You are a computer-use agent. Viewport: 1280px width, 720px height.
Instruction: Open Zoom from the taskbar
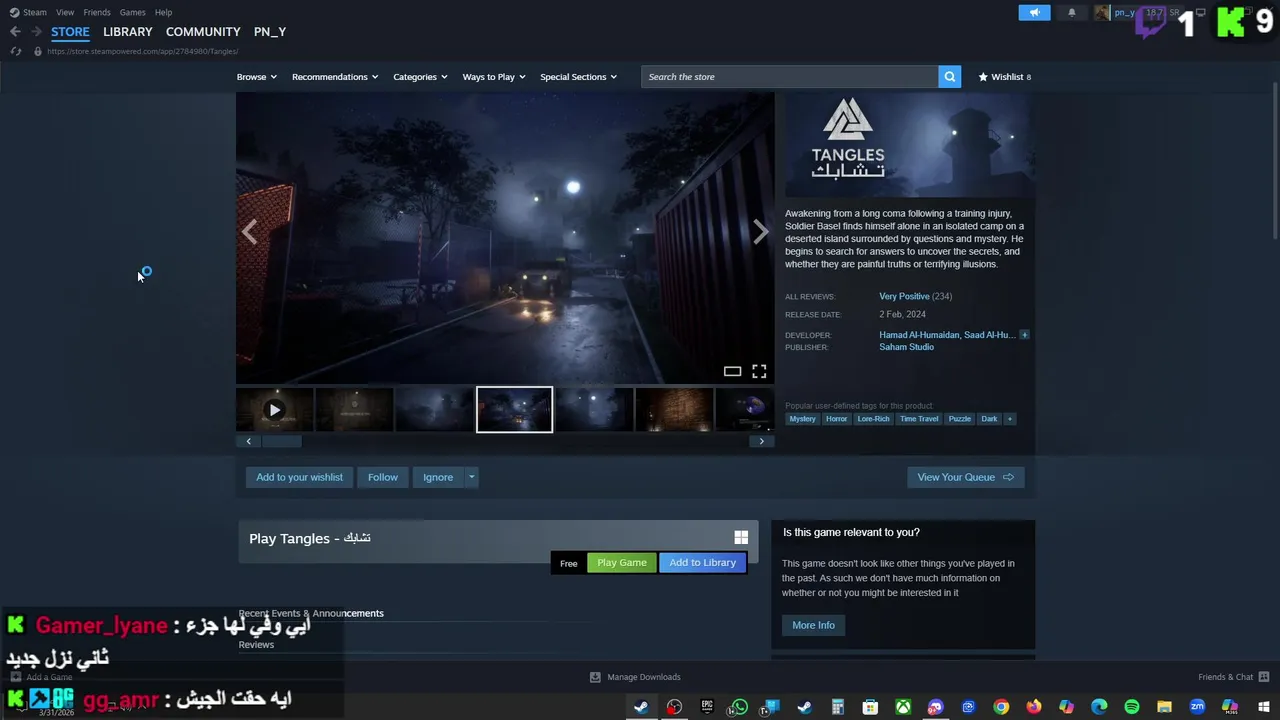tap(1197, 707)
